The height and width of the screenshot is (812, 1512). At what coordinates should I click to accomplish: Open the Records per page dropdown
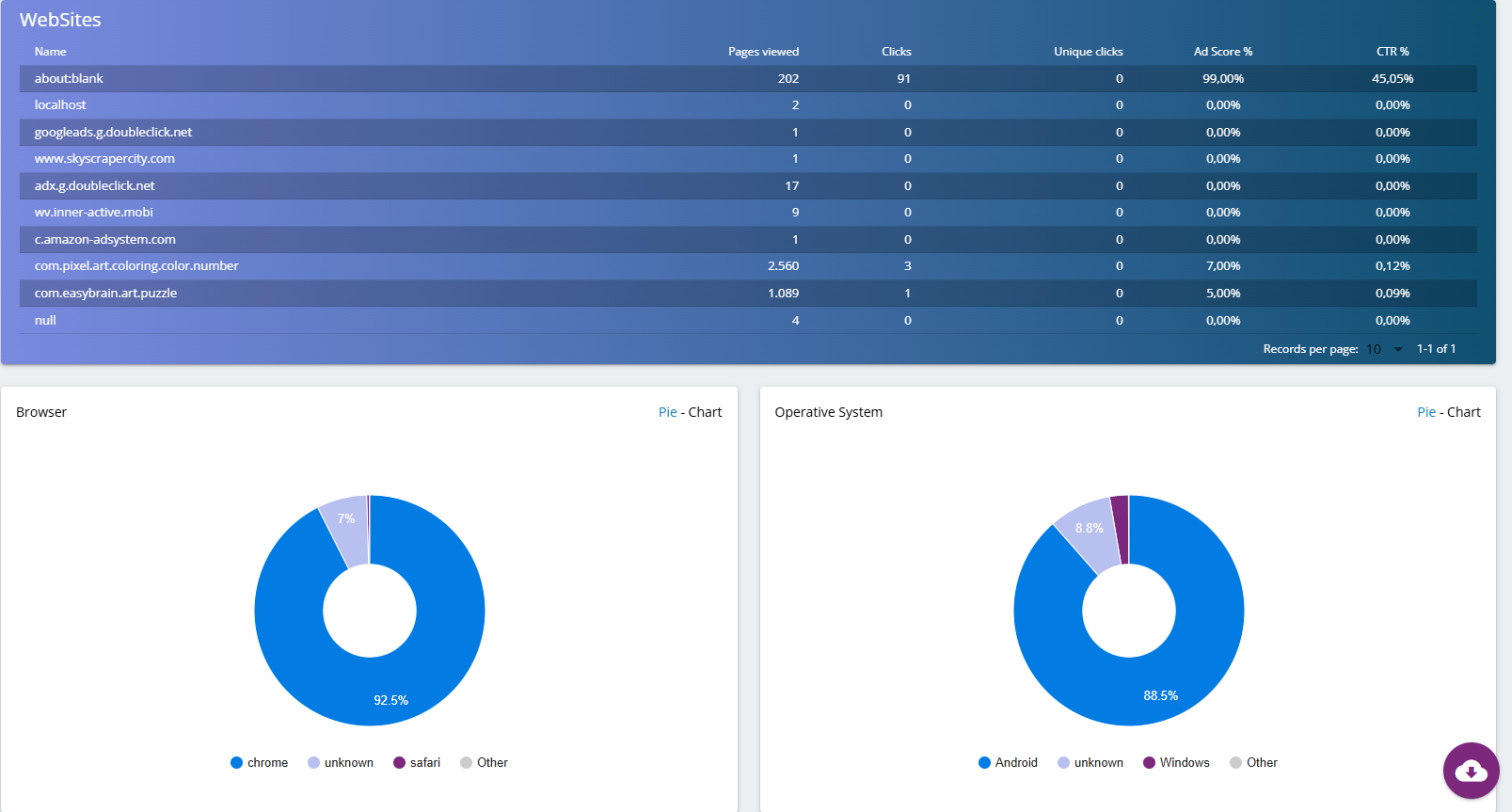(x=1384, y=349)
